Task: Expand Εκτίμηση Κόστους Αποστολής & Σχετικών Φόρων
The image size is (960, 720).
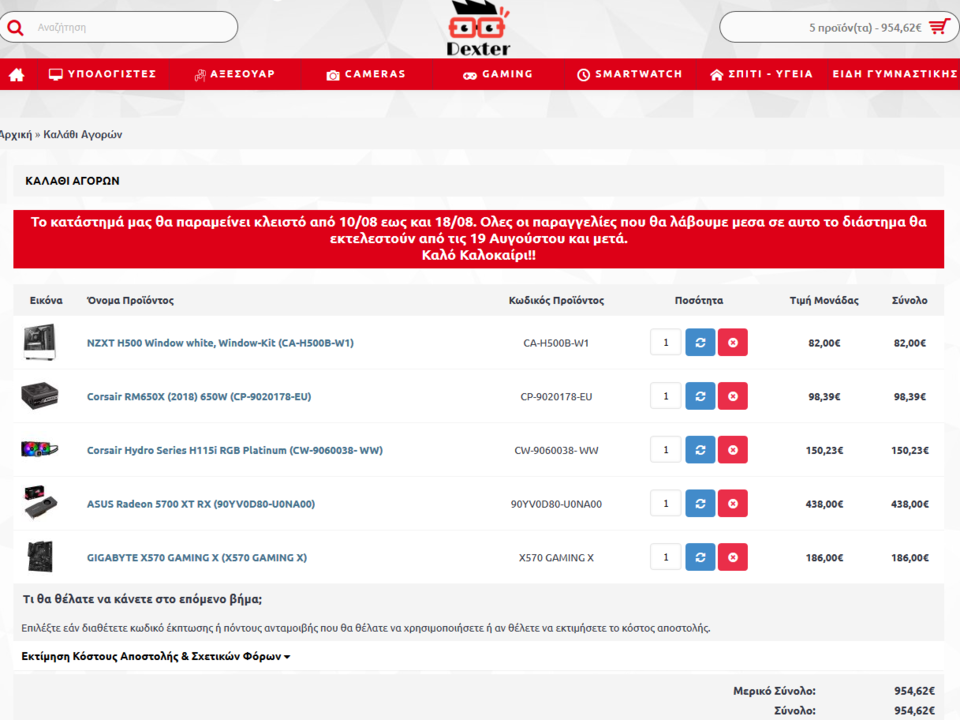Action: coord(156,656)
